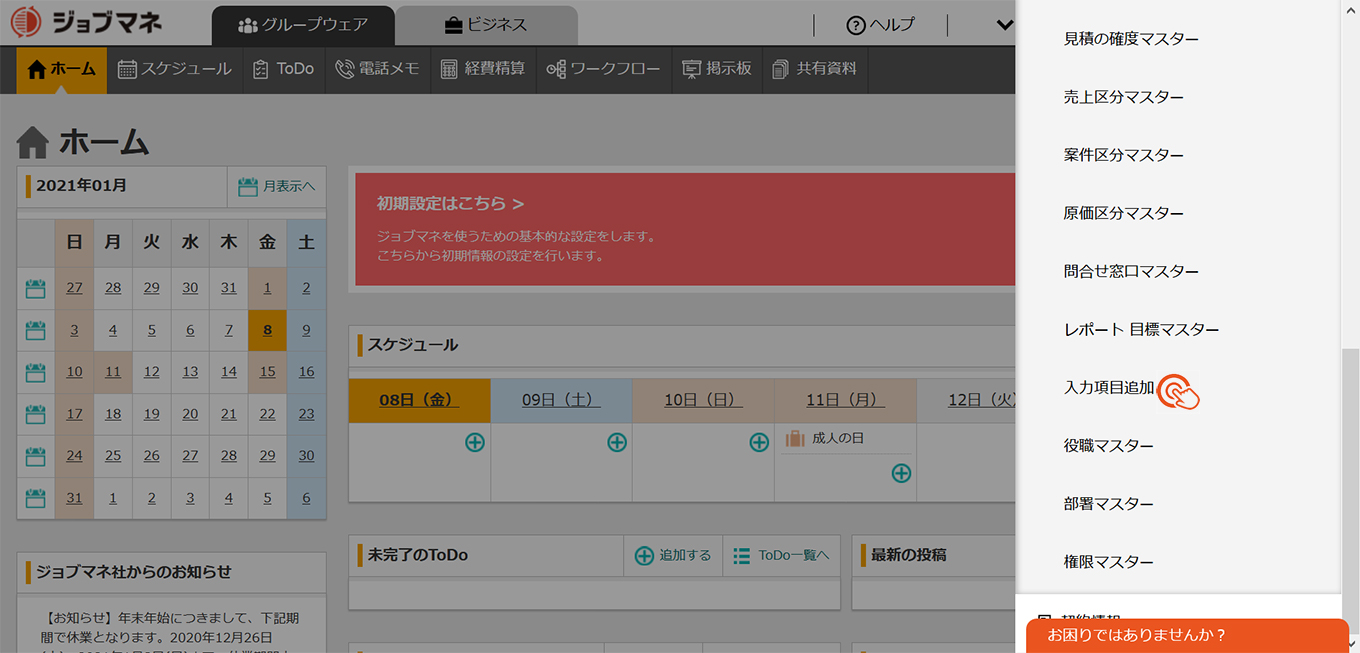
Task: Select date 15 in the mini calendar
Action: click(267, 372)
